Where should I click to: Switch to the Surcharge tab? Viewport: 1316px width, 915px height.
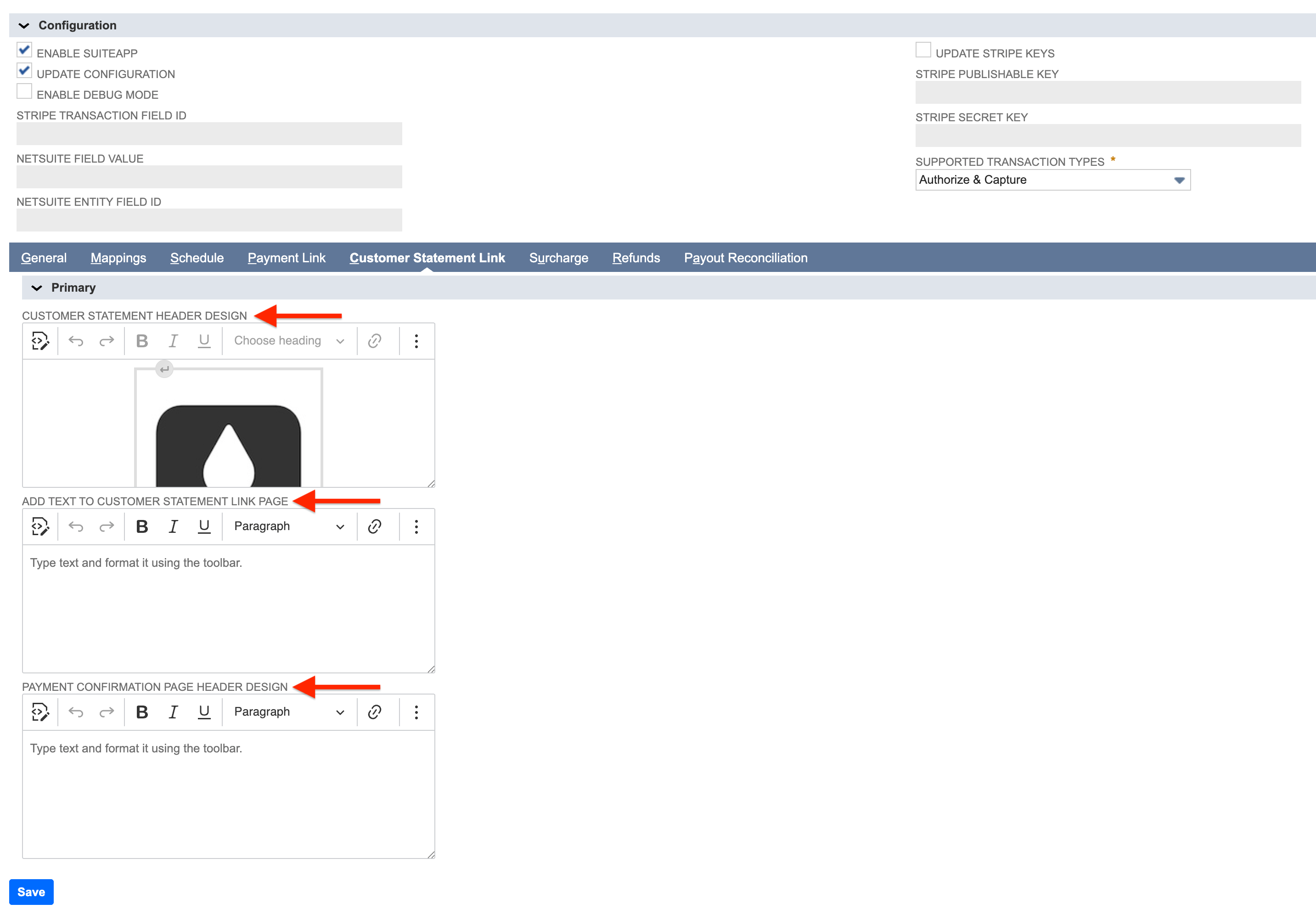[x=559, y=257]
